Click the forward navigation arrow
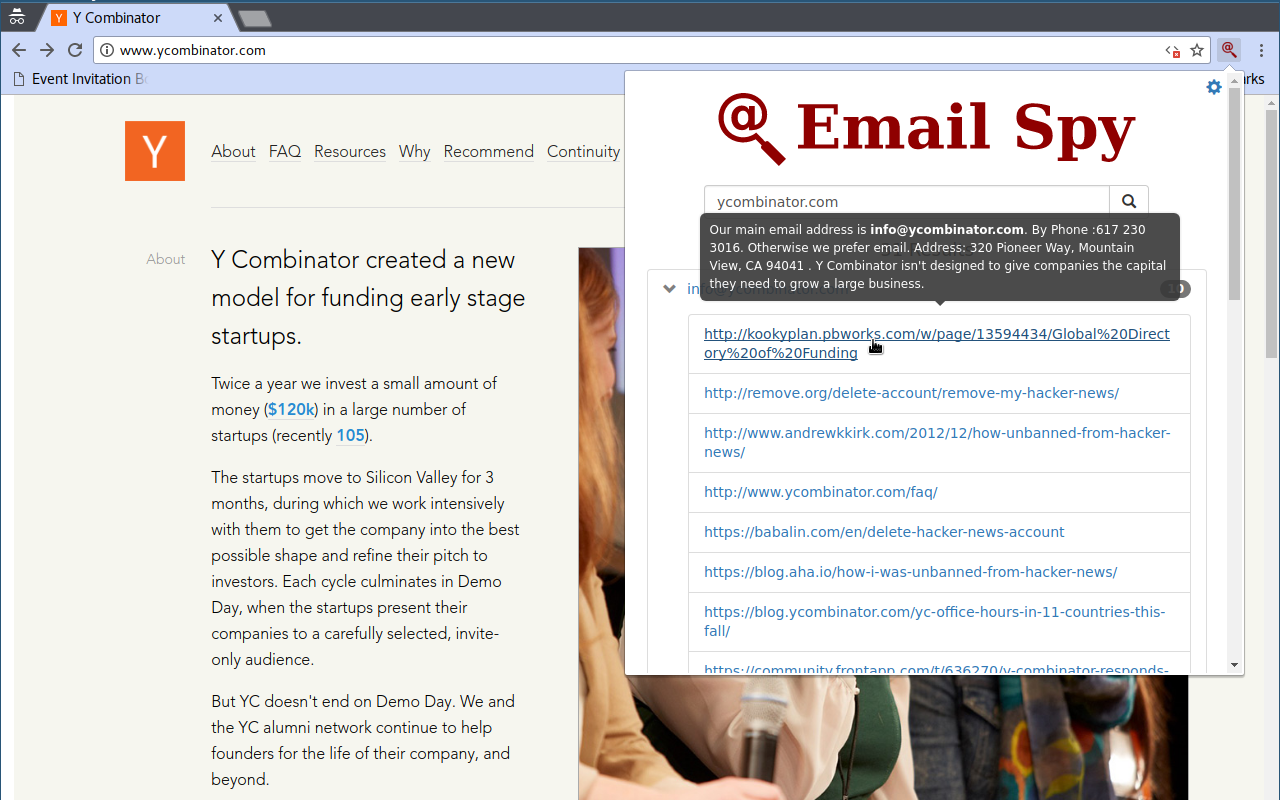Image resolution: width=1280 pixels, height=800 pixels. [46, 49]
